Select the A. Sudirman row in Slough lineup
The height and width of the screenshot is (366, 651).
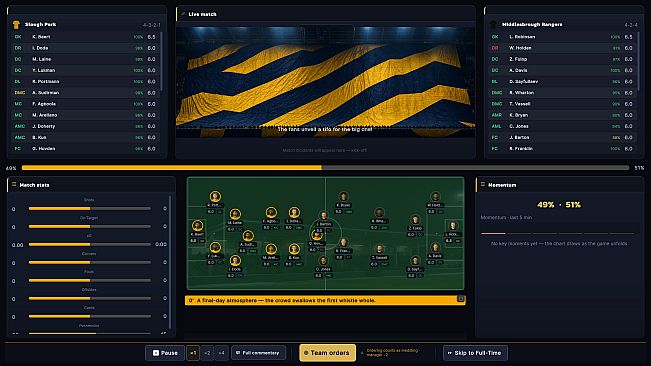tap(85, 93)
